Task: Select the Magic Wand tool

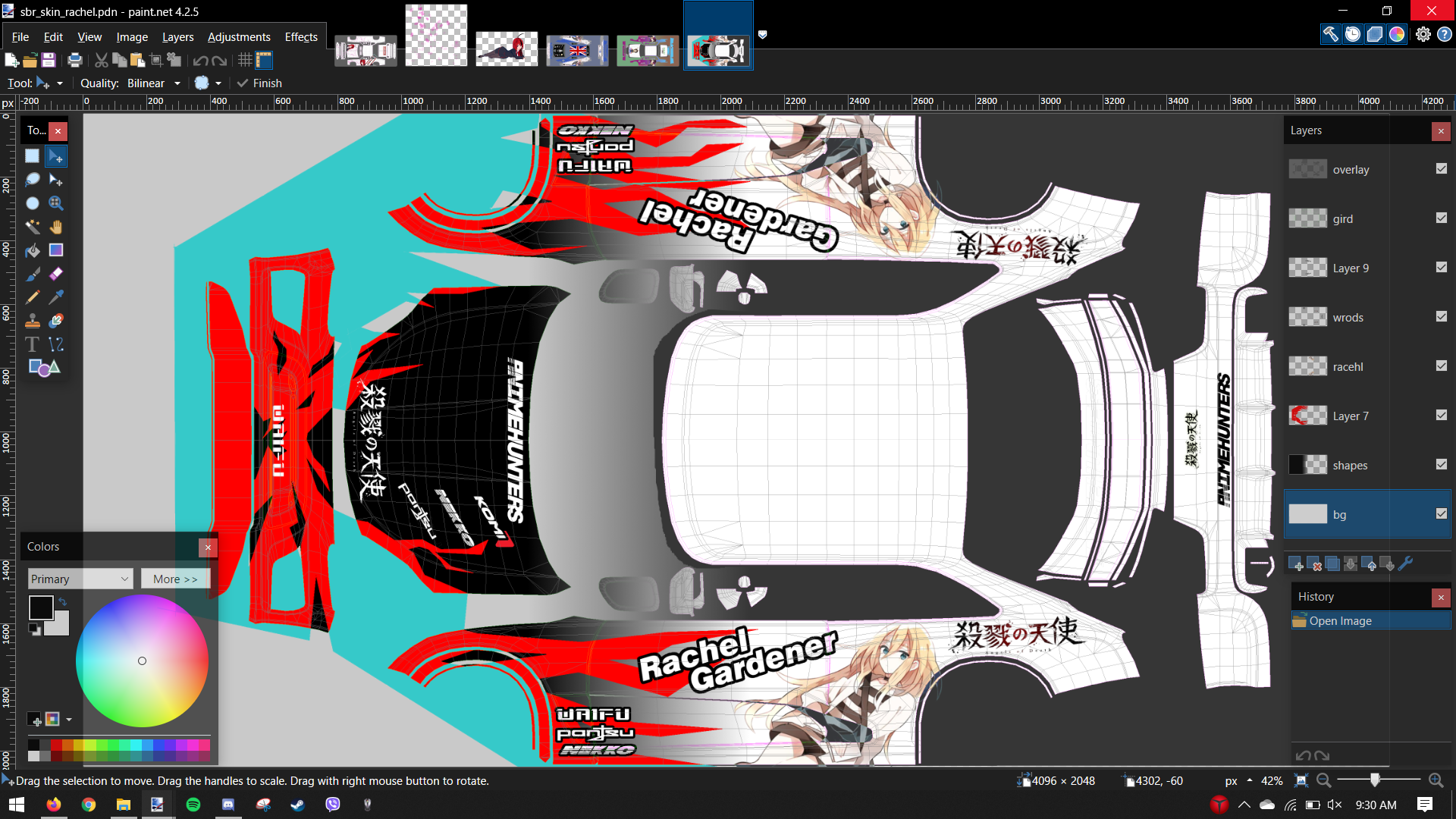Action: click(x=32, y=227)
